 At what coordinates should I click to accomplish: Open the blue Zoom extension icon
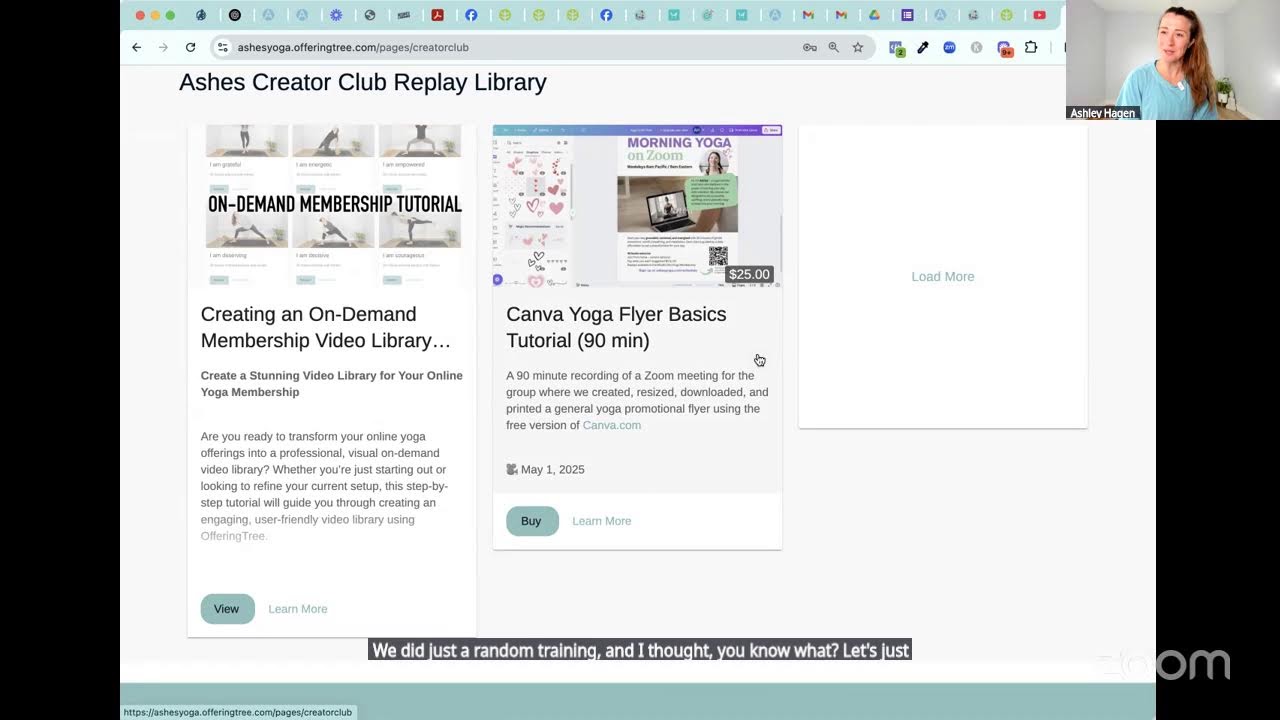tap(949, 47)
